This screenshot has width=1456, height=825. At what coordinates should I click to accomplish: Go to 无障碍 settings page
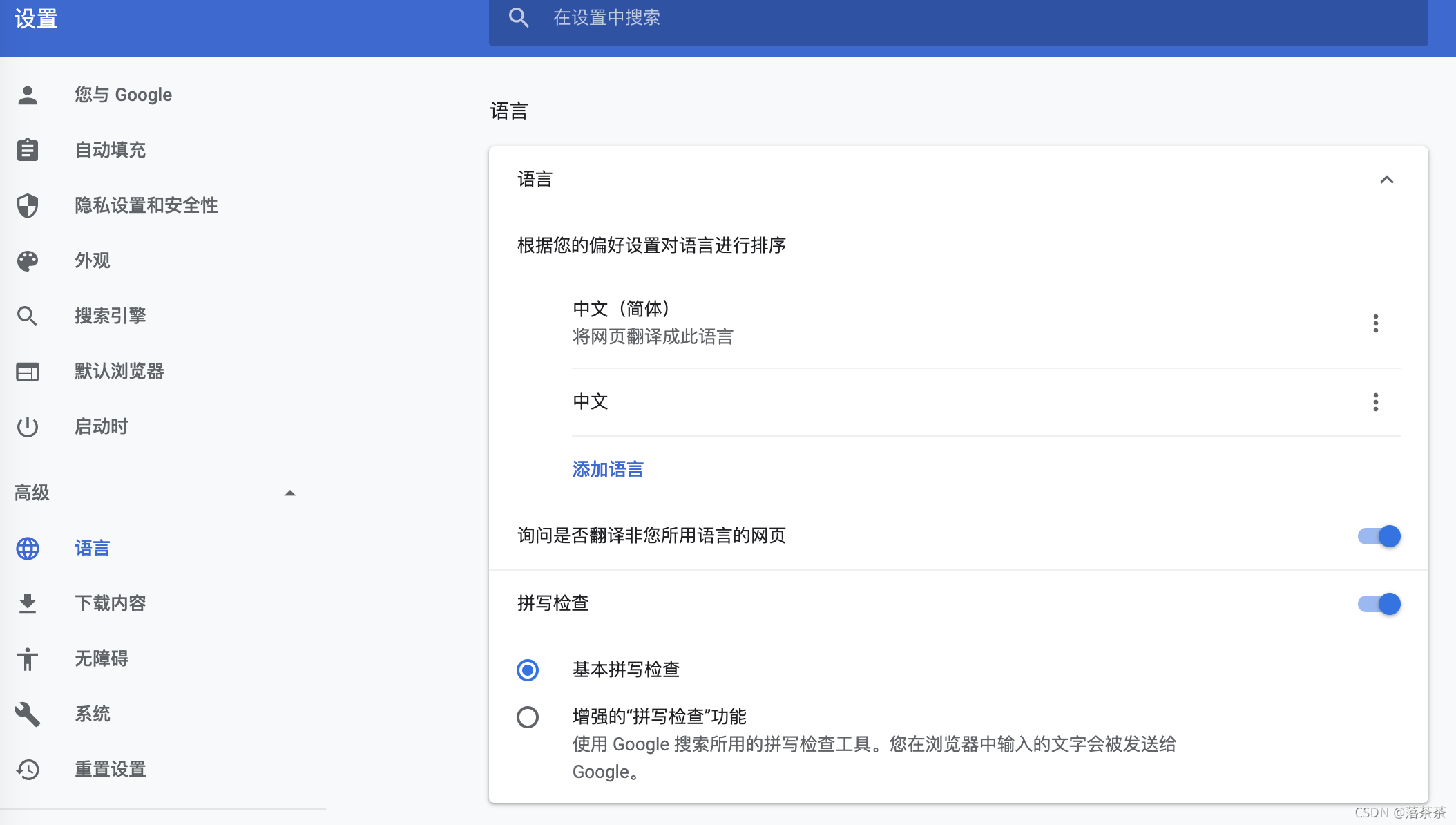(x=101, y=658)
